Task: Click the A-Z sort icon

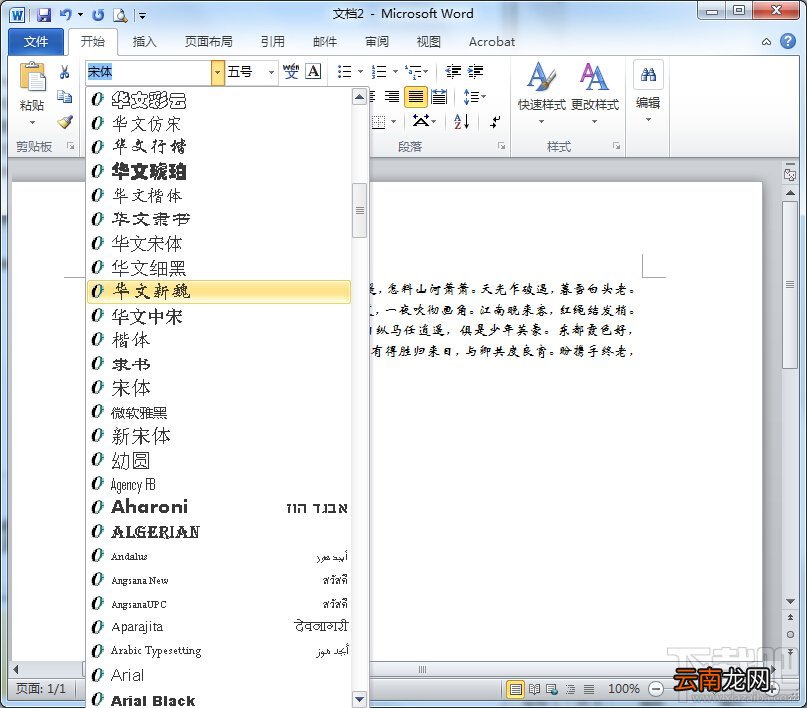Action: coord(462,121)
